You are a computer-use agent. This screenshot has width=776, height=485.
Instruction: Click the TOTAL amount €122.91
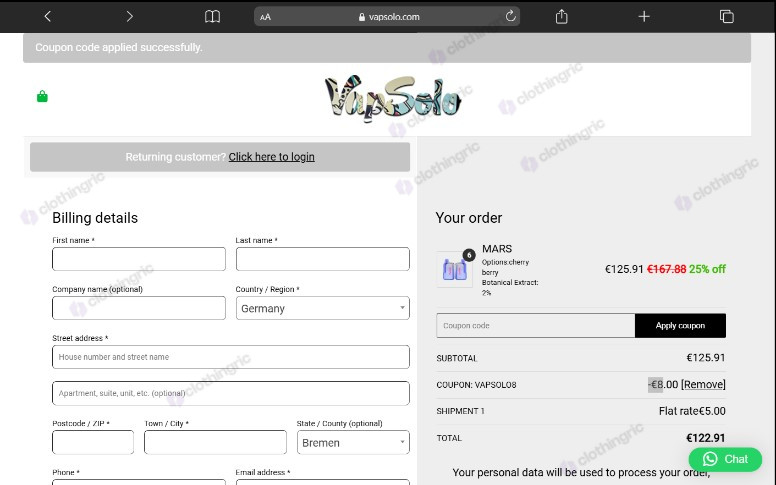[705, 438]
